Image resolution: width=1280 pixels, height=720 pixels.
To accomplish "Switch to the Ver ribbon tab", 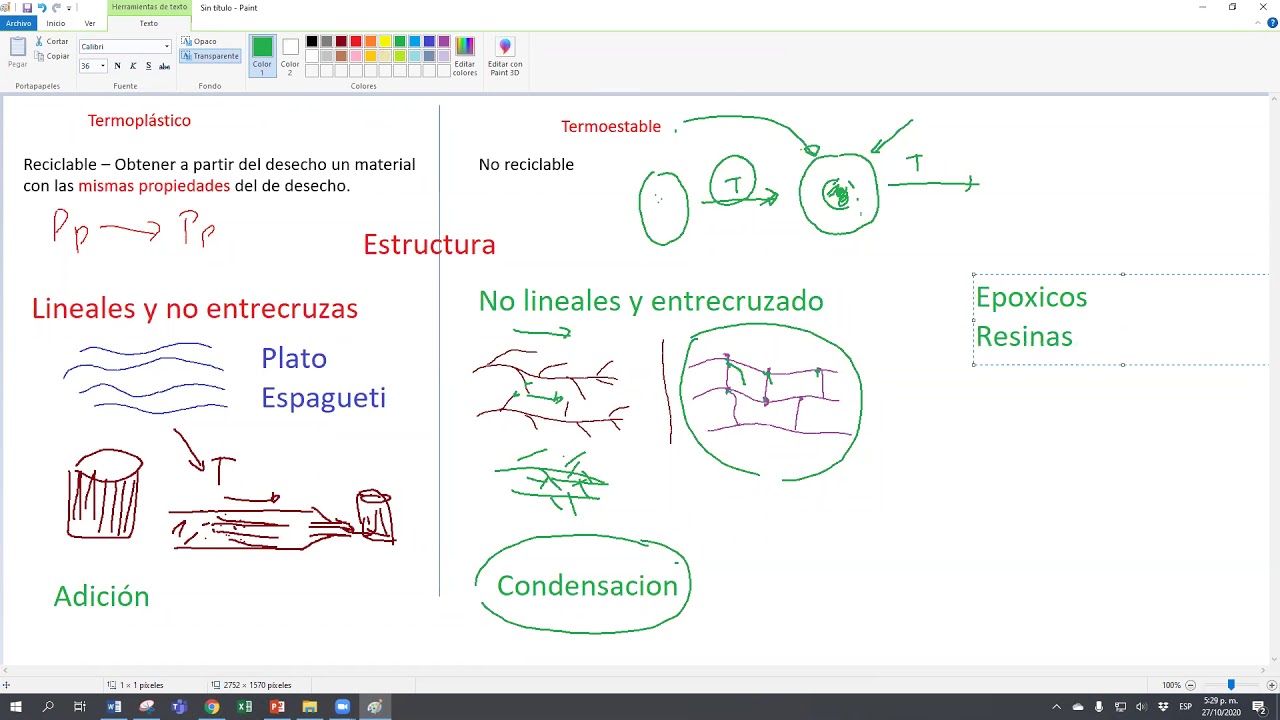I will pyautogui.click(x=90, y=23).
